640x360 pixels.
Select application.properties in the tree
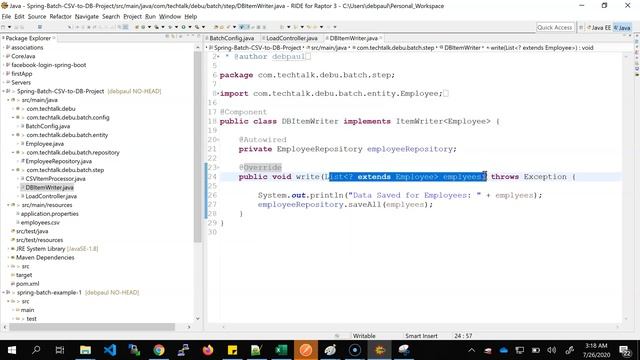point(49,214)
